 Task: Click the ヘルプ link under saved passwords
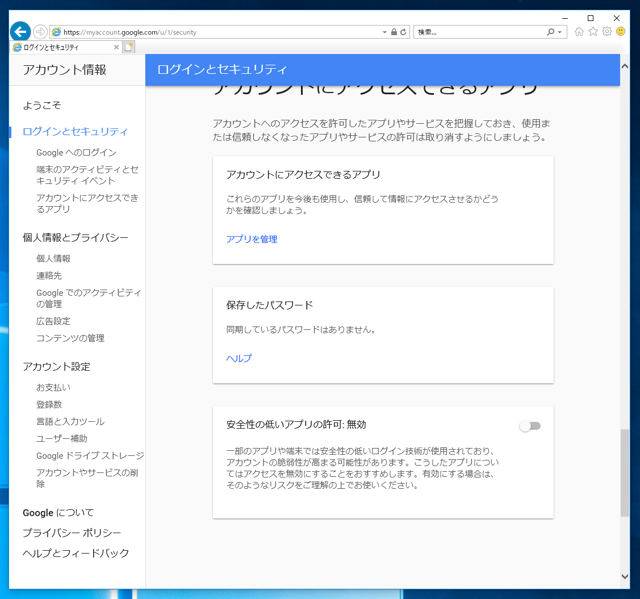[239, 358]
